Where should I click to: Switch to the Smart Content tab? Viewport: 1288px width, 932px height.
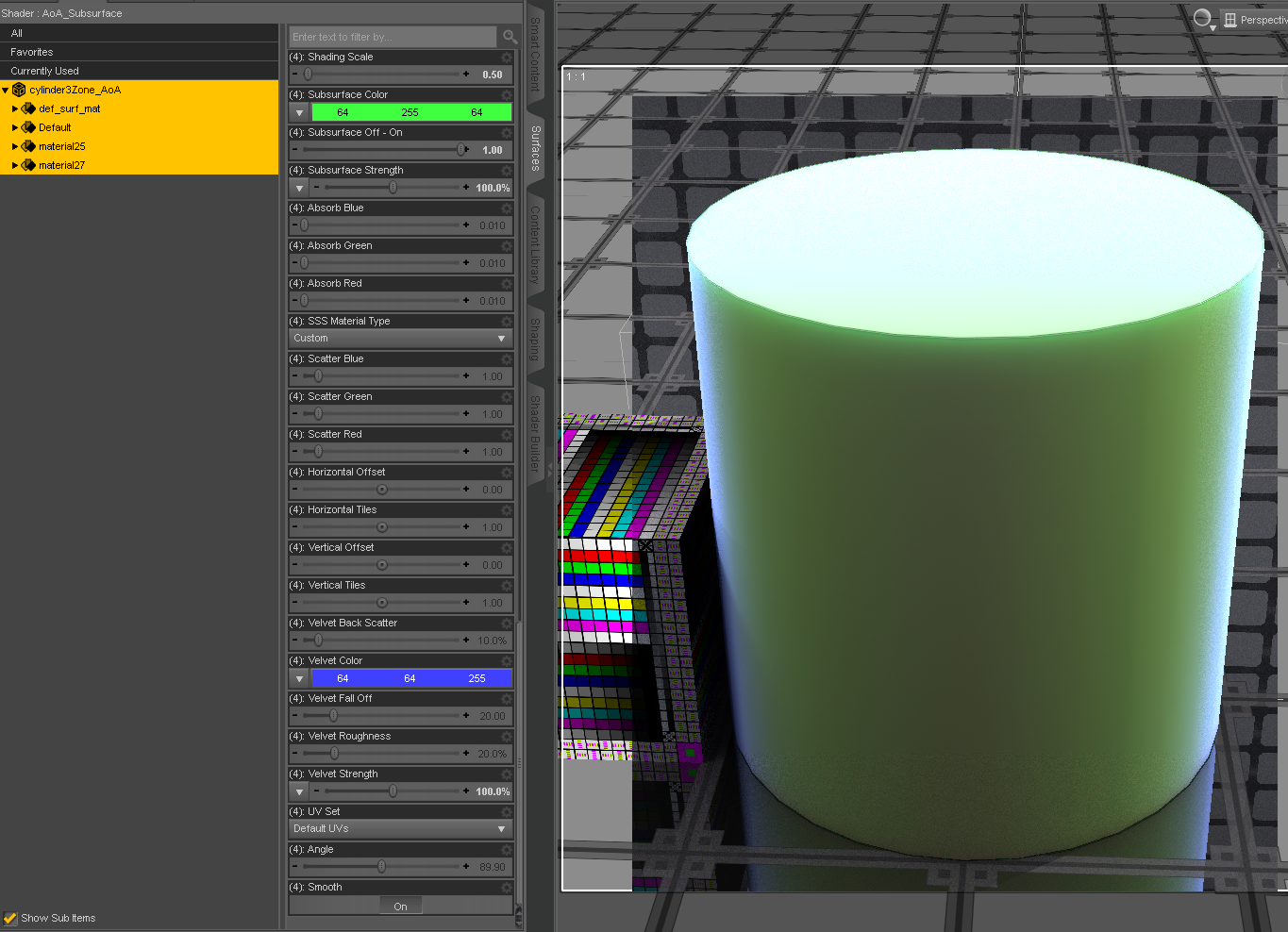535,54
